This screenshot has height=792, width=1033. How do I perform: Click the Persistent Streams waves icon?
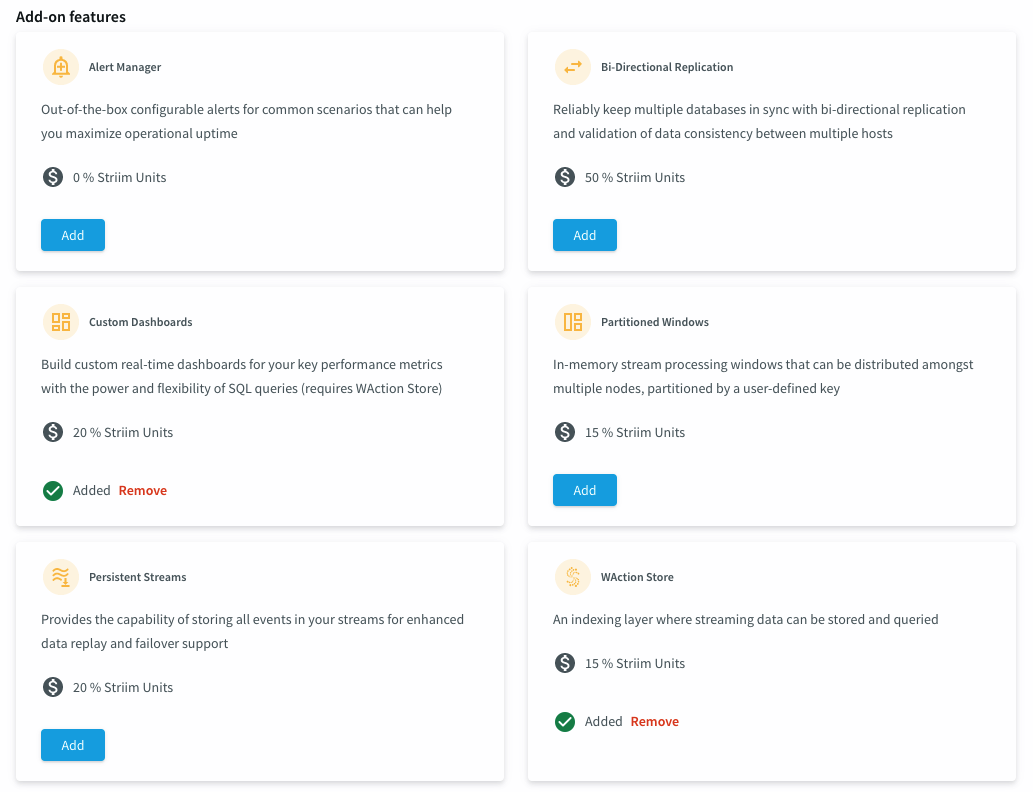tap(61, 577)
